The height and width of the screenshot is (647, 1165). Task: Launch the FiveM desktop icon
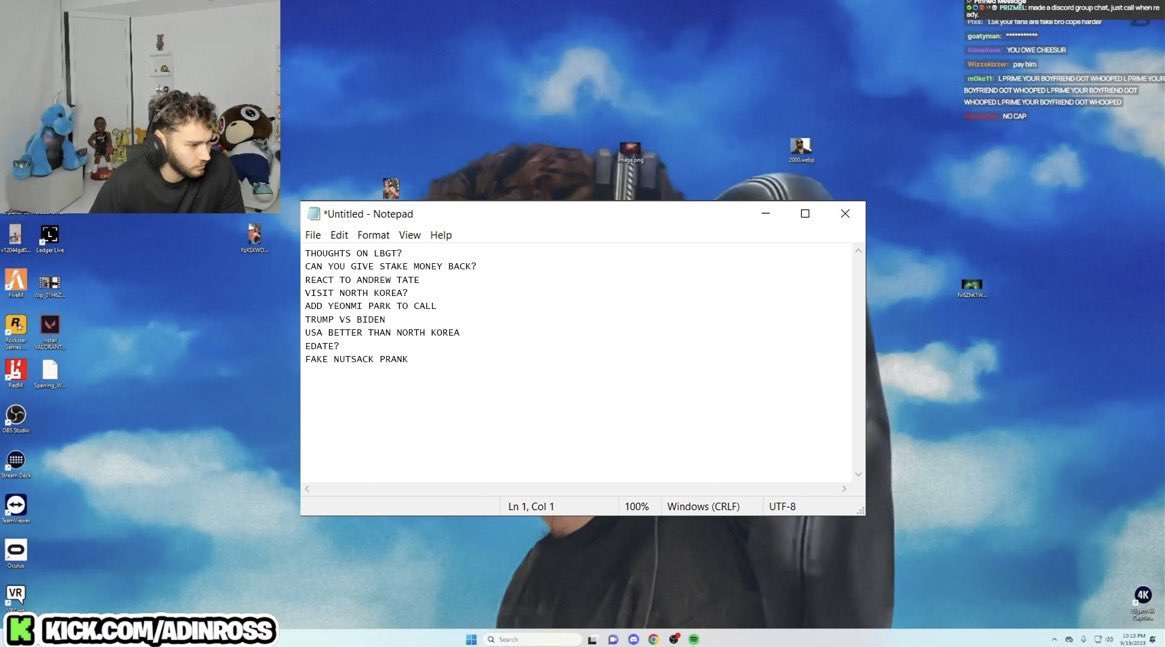click(16, 284)
